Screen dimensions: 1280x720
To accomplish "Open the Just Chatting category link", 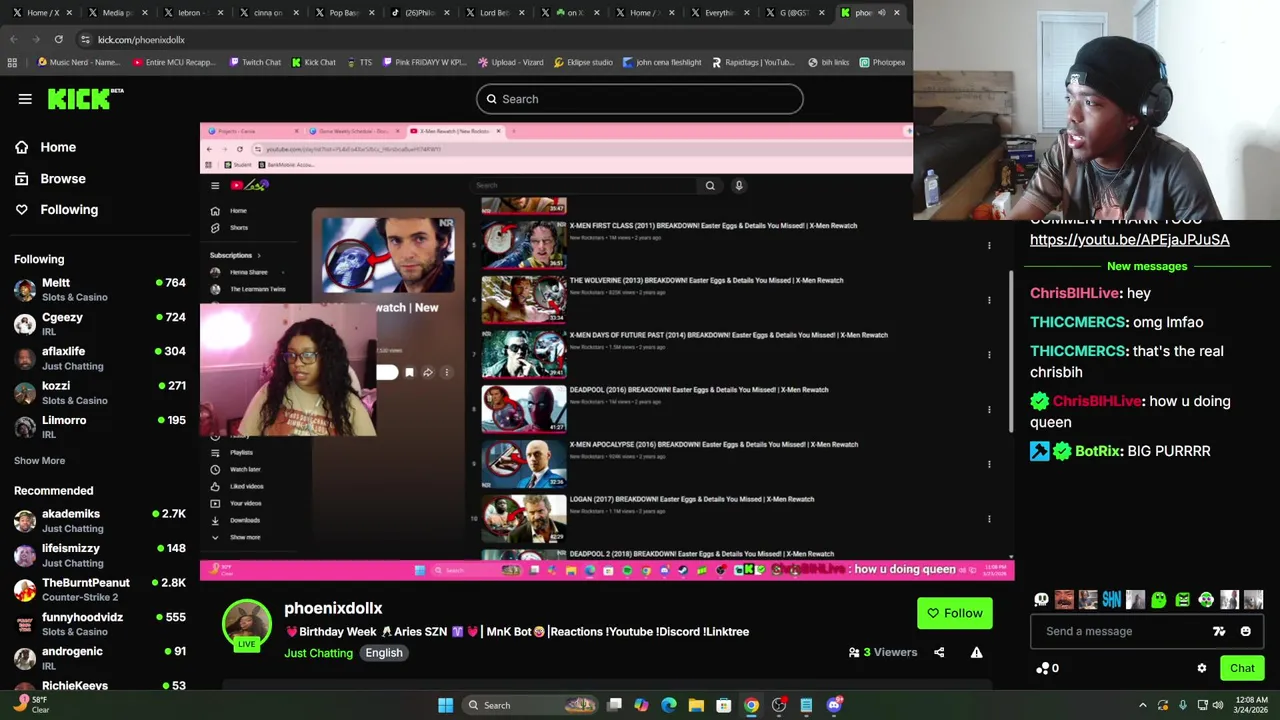I will tap(318, 653).
